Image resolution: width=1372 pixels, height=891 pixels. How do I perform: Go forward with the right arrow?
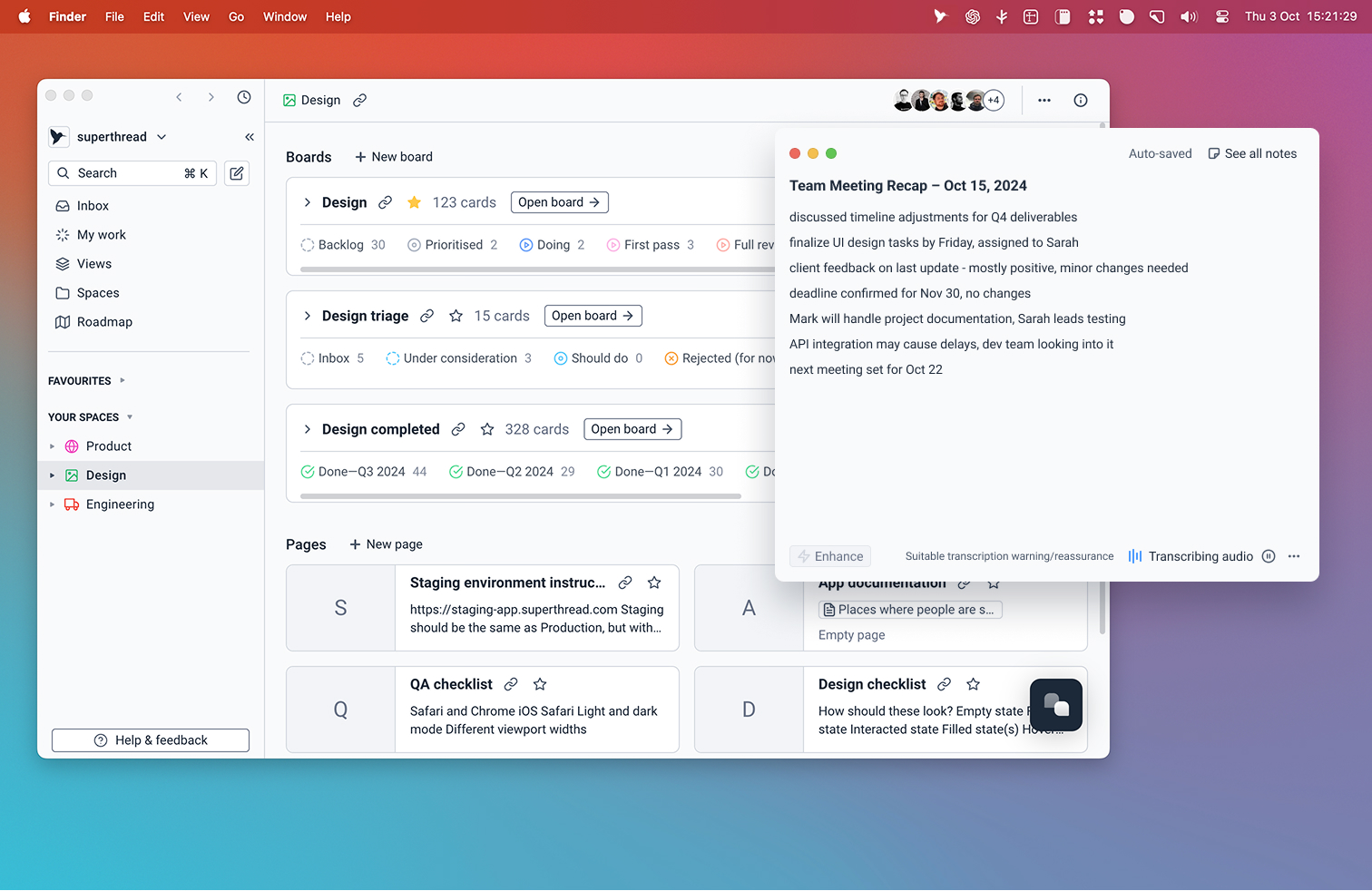click(x=211, y=97)
